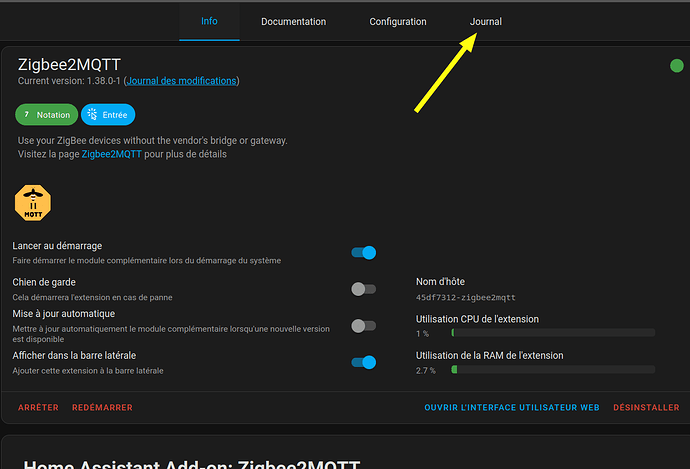690x469 pixels.
Task: Open the Journal tab
Action: pyautogui.click(x=485, y=22)
